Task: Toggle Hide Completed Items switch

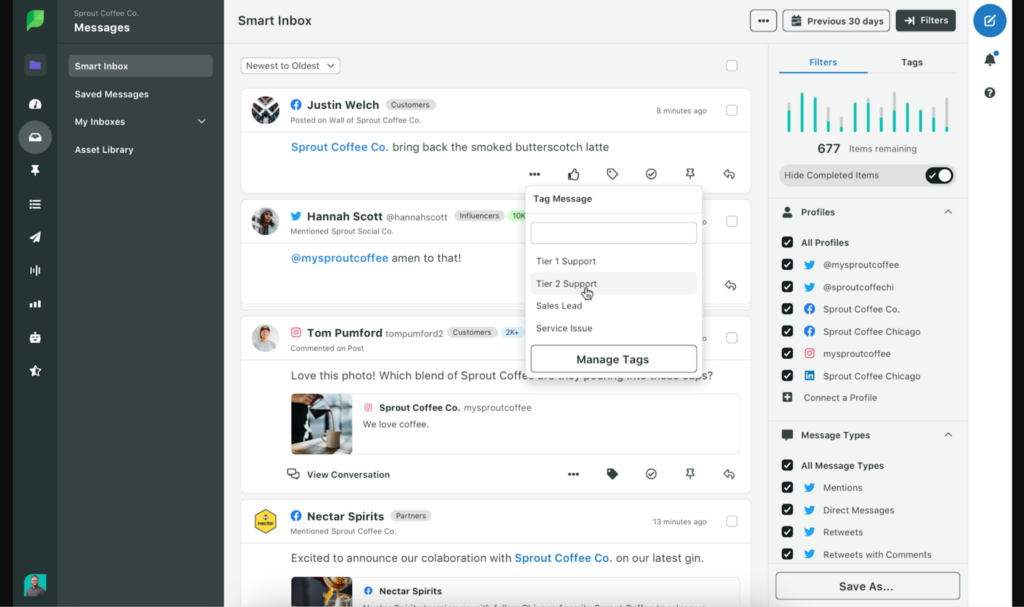Action: [938, 175]
